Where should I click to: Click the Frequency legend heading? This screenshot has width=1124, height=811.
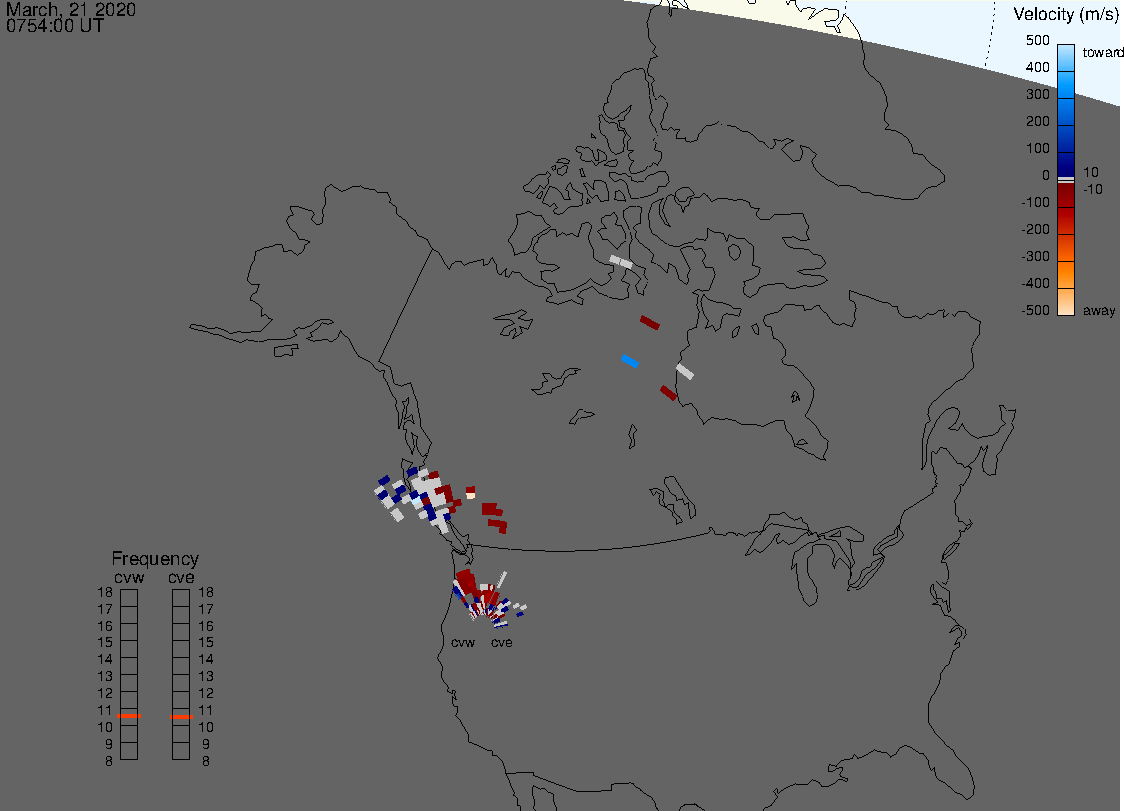pos(155,559)
